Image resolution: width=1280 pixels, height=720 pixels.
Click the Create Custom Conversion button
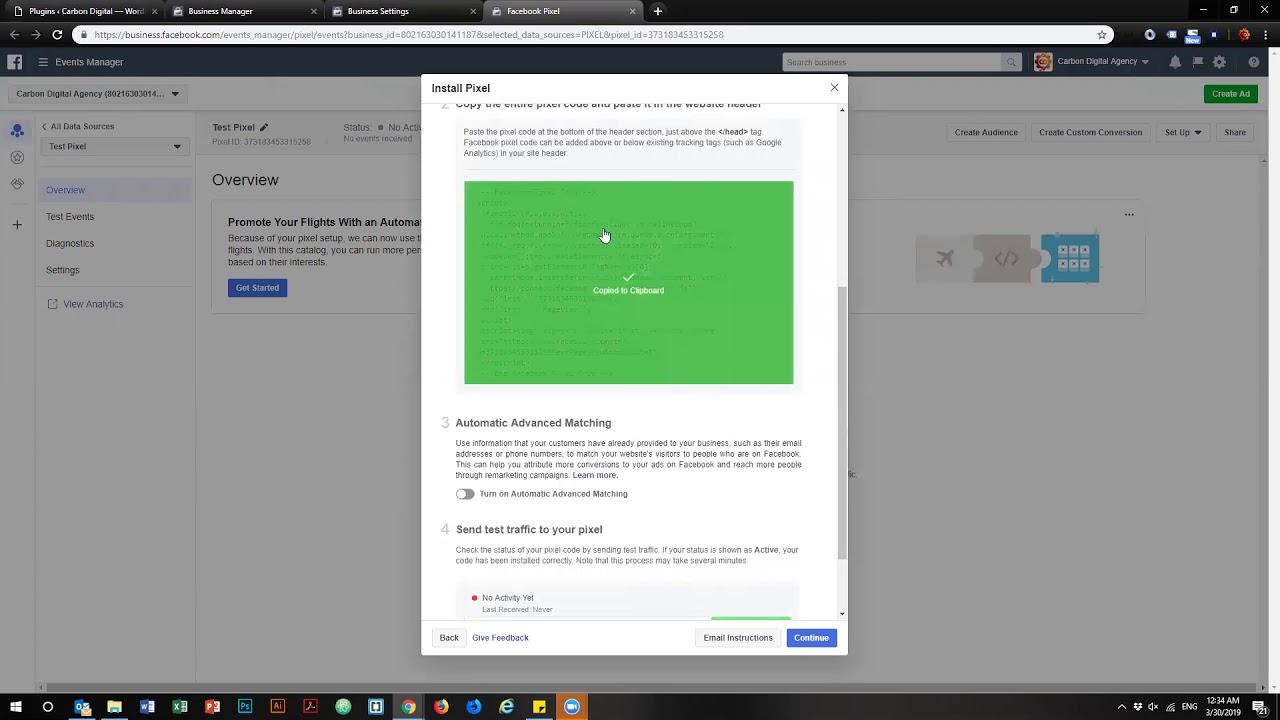[1090, 132]
